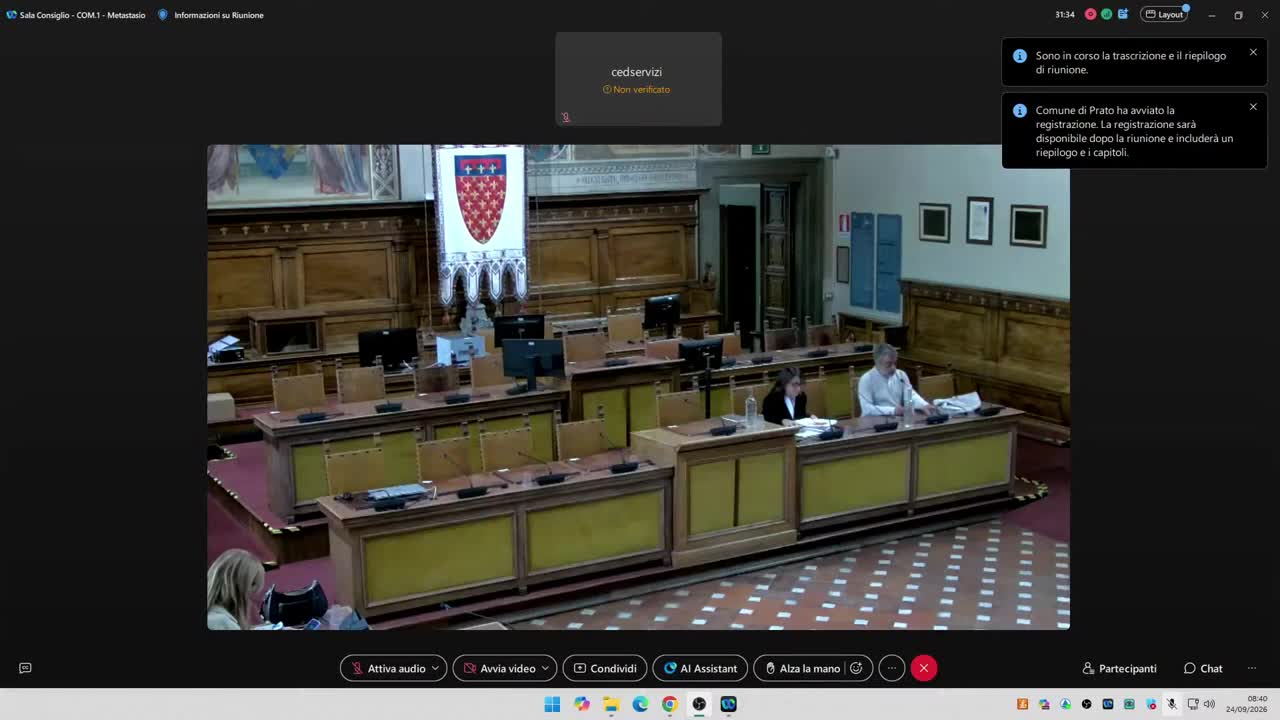Open the Layout options button
Screen dimensions: 1280x720
tap(1164, 14)
